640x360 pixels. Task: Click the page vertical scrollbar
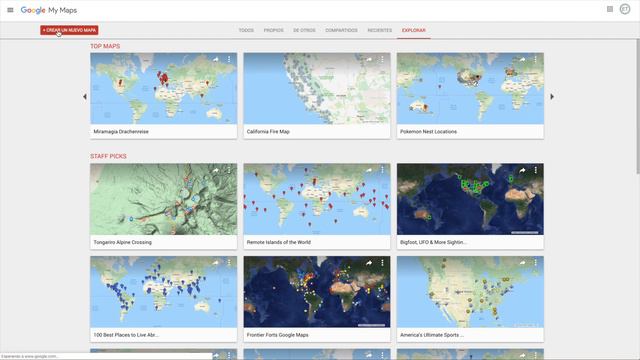[638, 106]
